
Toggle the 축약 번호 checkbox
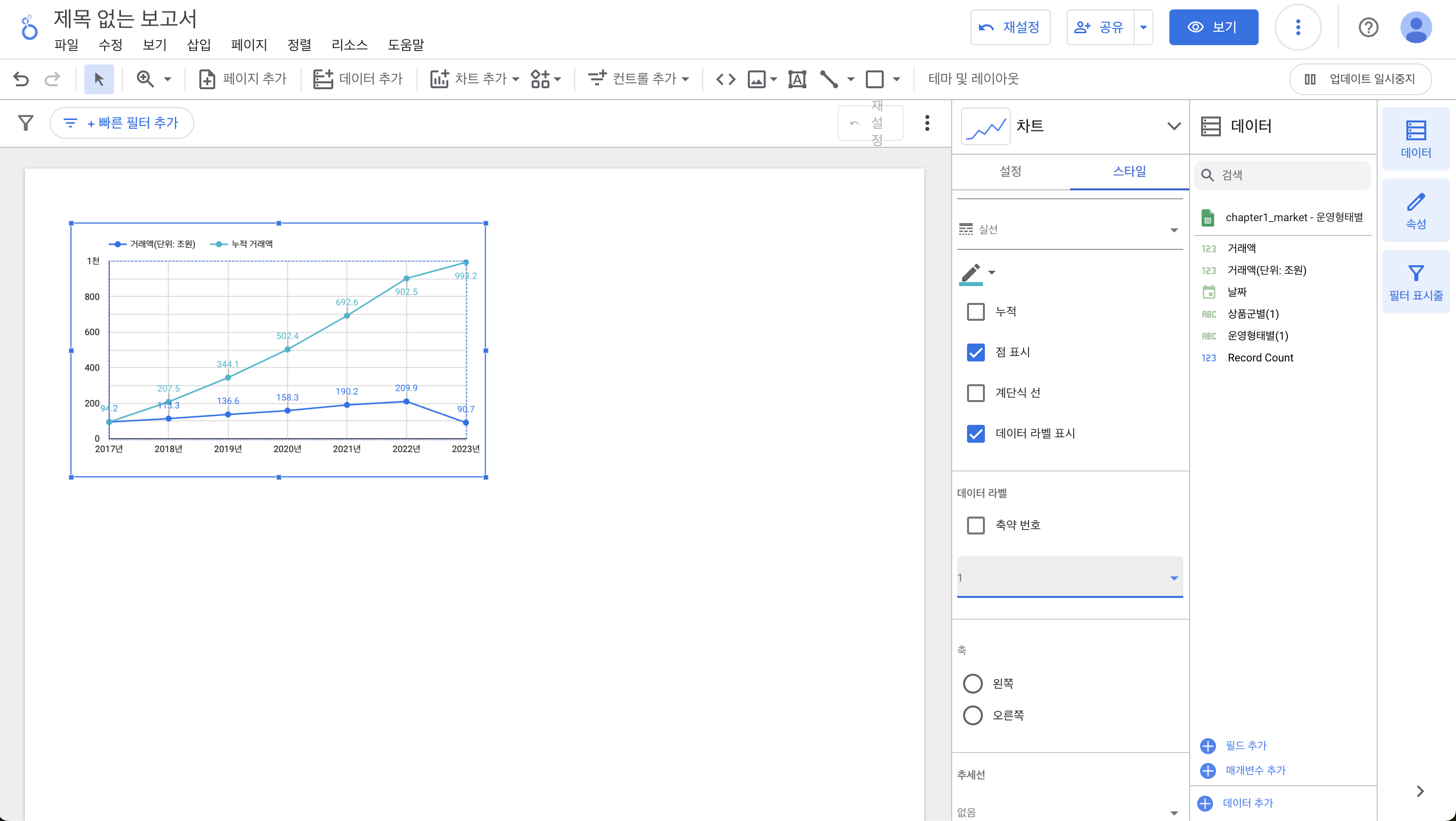975,525
